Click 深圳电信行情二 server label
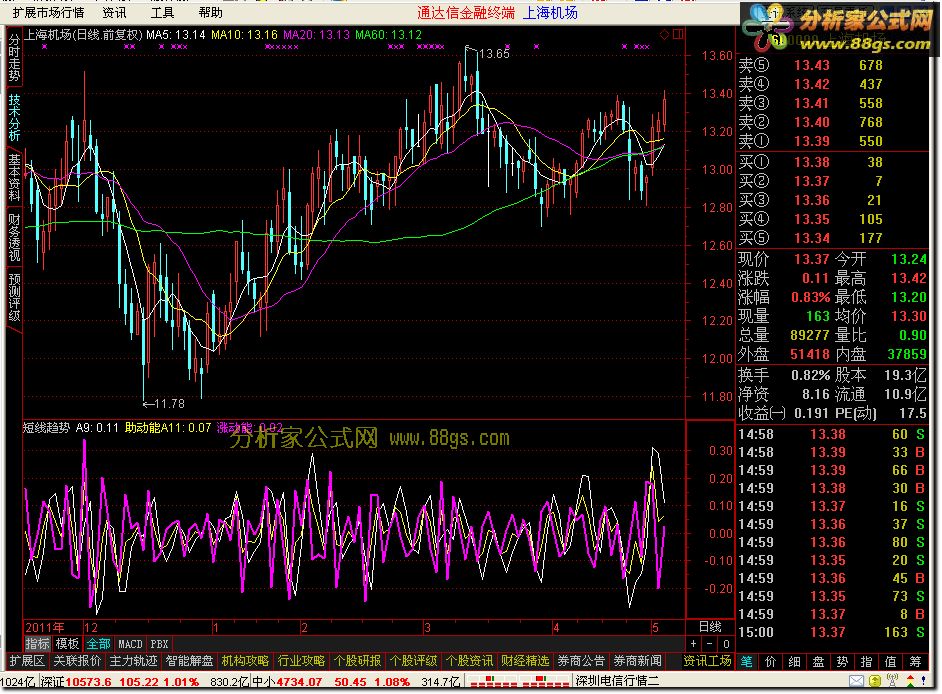Screen dimensions: 942x694 (618, 681)
